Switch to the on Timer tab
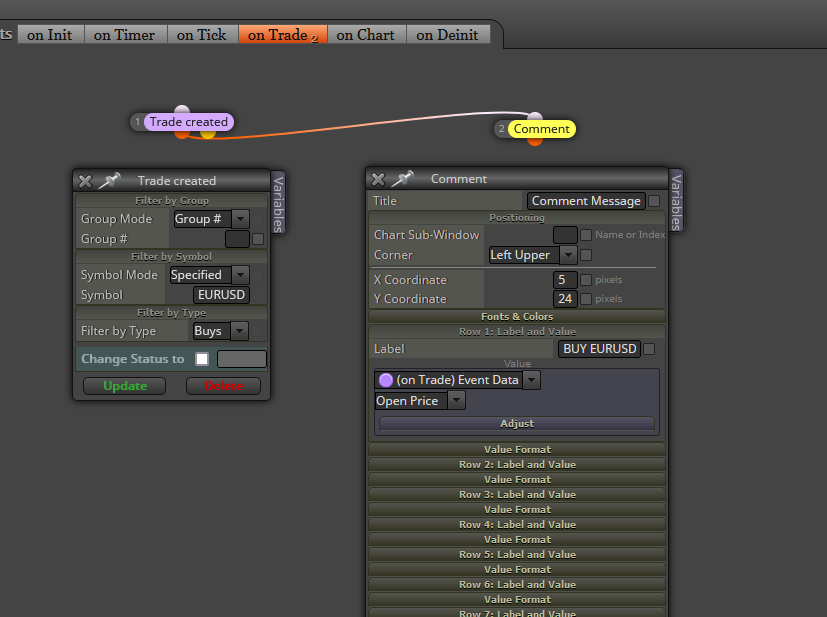Image resolution: width=827 pixels, height=617 pixels. (126, 35)
